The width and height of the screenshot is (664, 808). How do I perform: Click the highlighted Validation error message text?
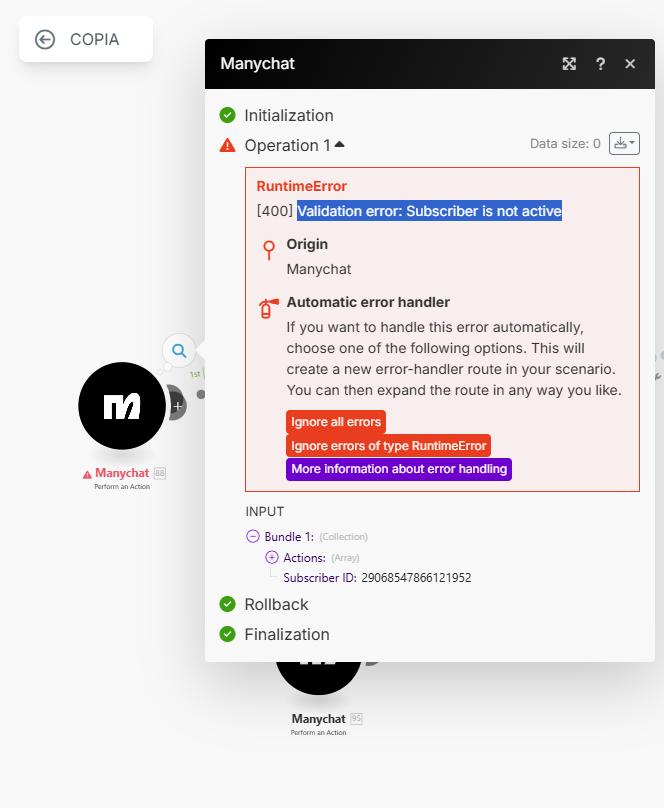[x=430, y=211]
